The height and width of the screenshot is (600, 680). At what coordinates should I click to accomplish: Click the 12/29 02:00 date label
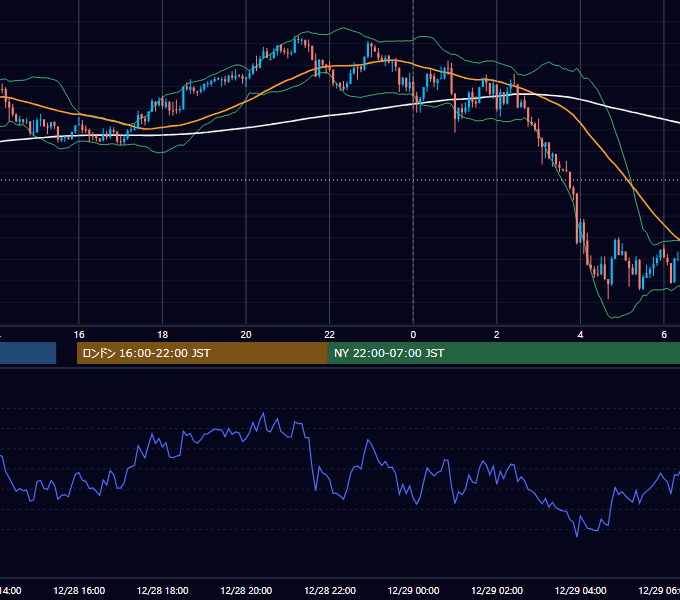click(497, 590)
